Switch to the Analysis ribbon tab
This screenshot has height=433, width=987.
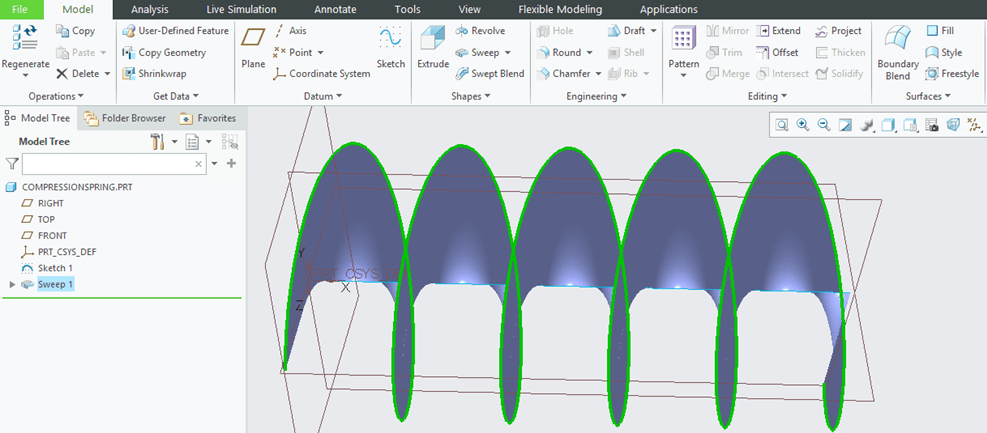(x=149, y=9)
